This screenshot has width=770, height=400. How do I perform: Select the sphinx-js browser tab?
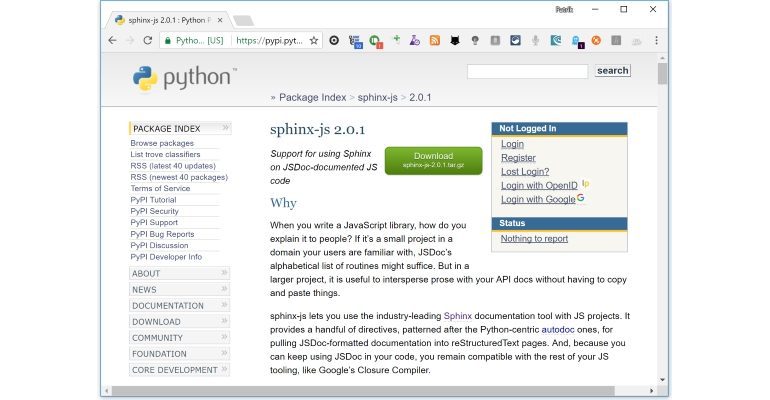click(165, 19)
